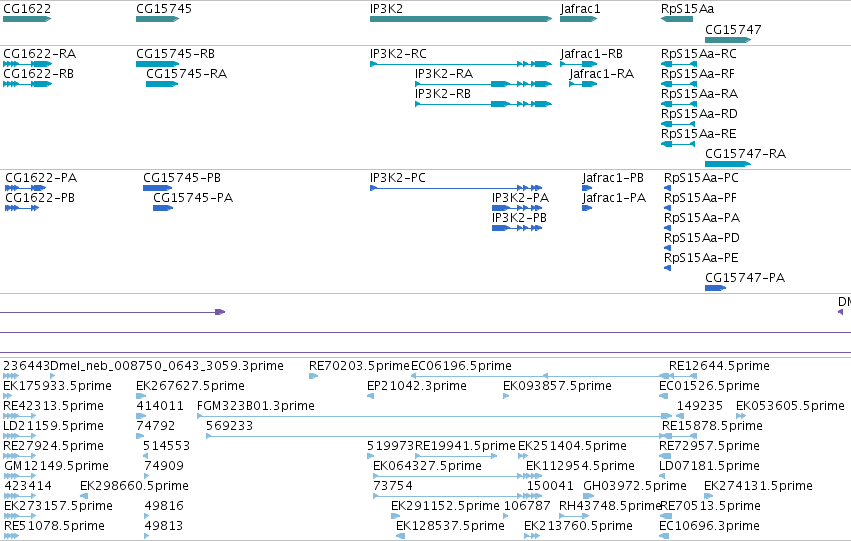Select protein CG1622-PA

pos(41,178)
